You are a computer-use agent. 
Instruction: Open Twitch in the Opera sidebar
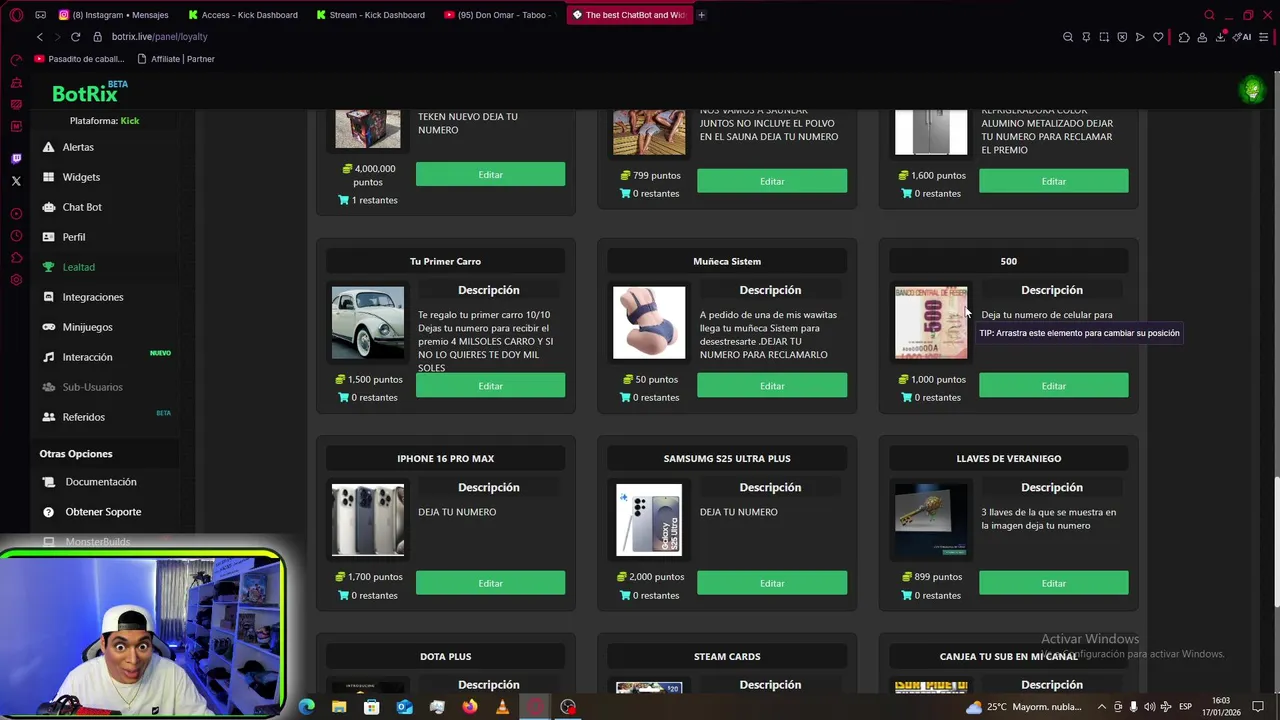coord(16,159)
